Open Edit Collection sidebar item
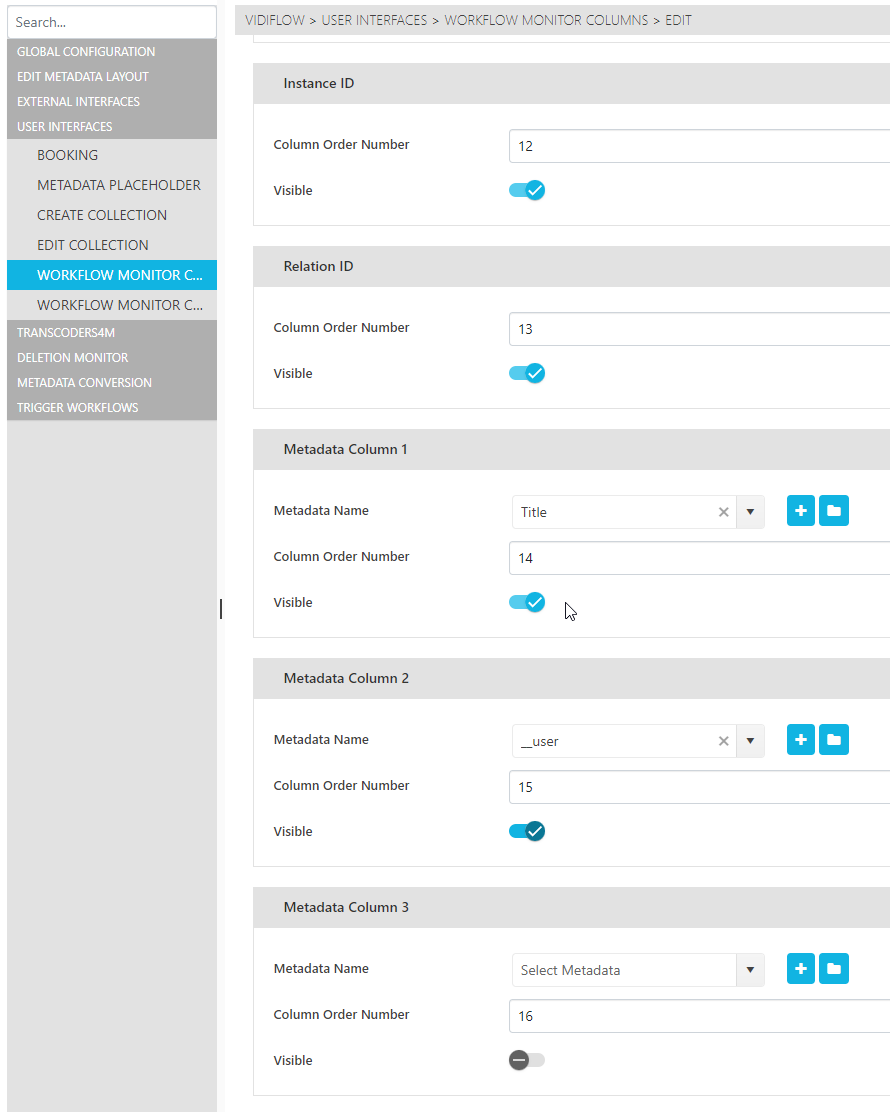Screen dimensions: 890x1112 (93, 245)
